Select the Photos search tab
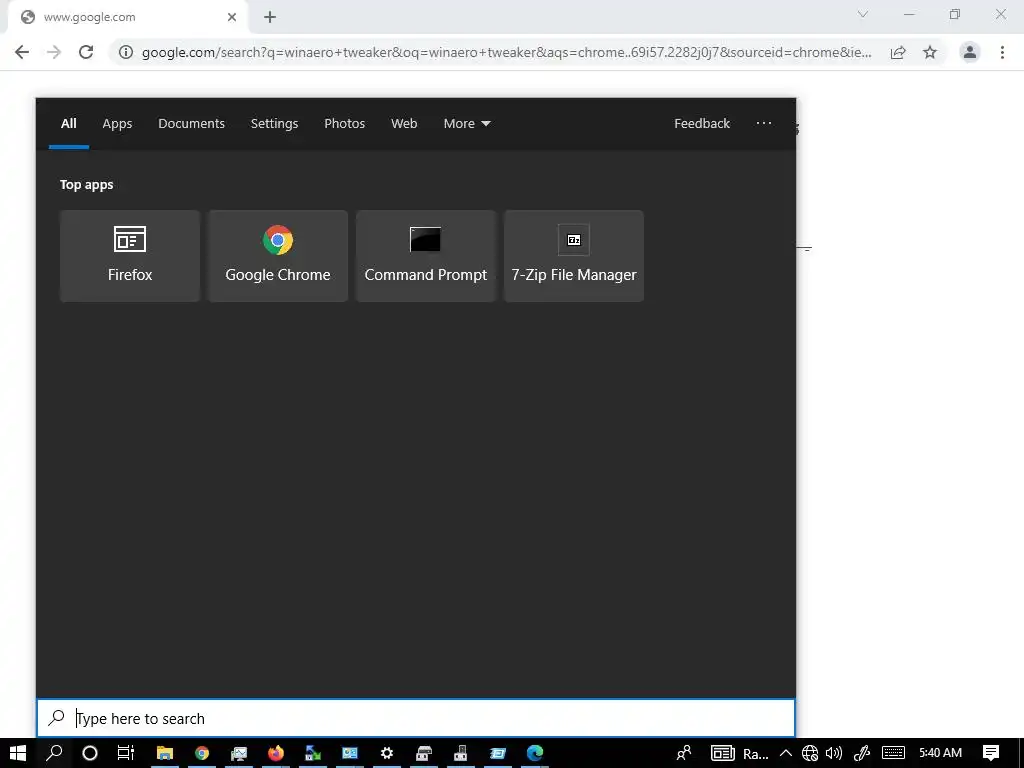This screenshot has height=768, width=1024. [344, 123]
